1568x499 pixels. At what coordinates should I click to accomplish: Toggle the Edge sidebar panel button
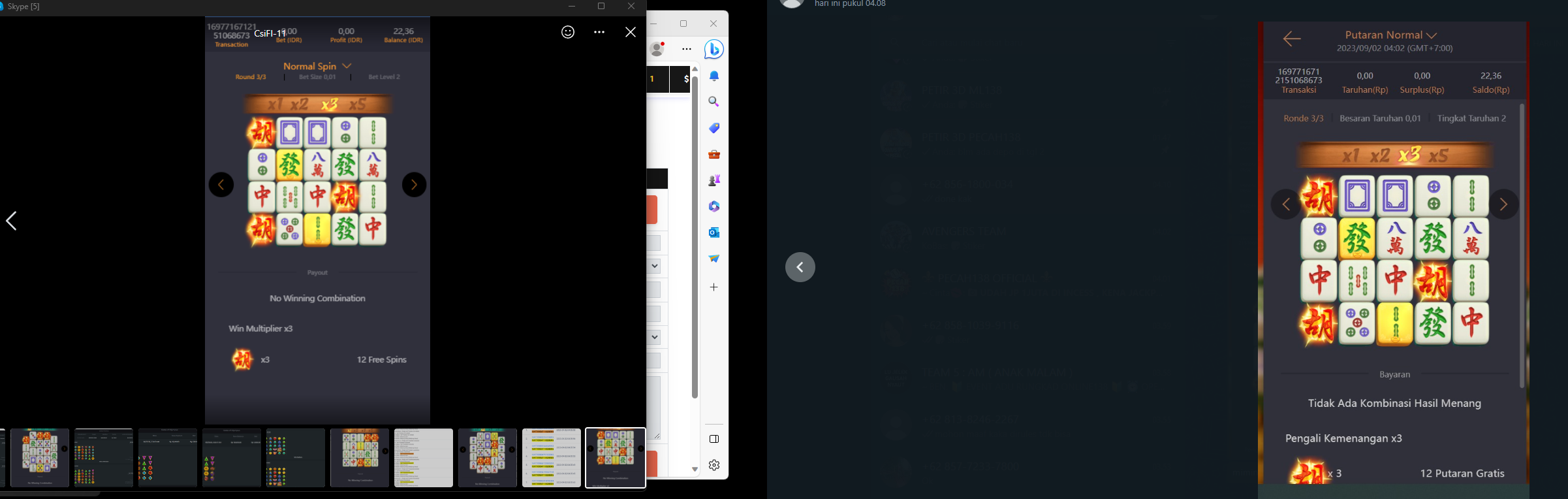point(714,439)
